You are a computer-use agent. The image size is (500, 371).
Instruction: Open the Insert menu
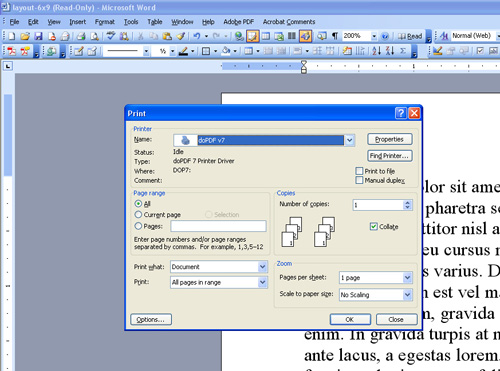pyautogui.click(x=78, y=22)
